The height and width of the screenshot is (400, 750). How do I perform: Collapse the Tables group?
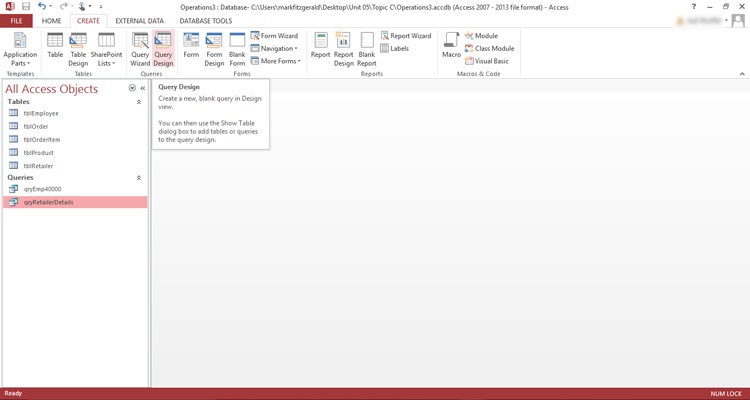point(139,102)
